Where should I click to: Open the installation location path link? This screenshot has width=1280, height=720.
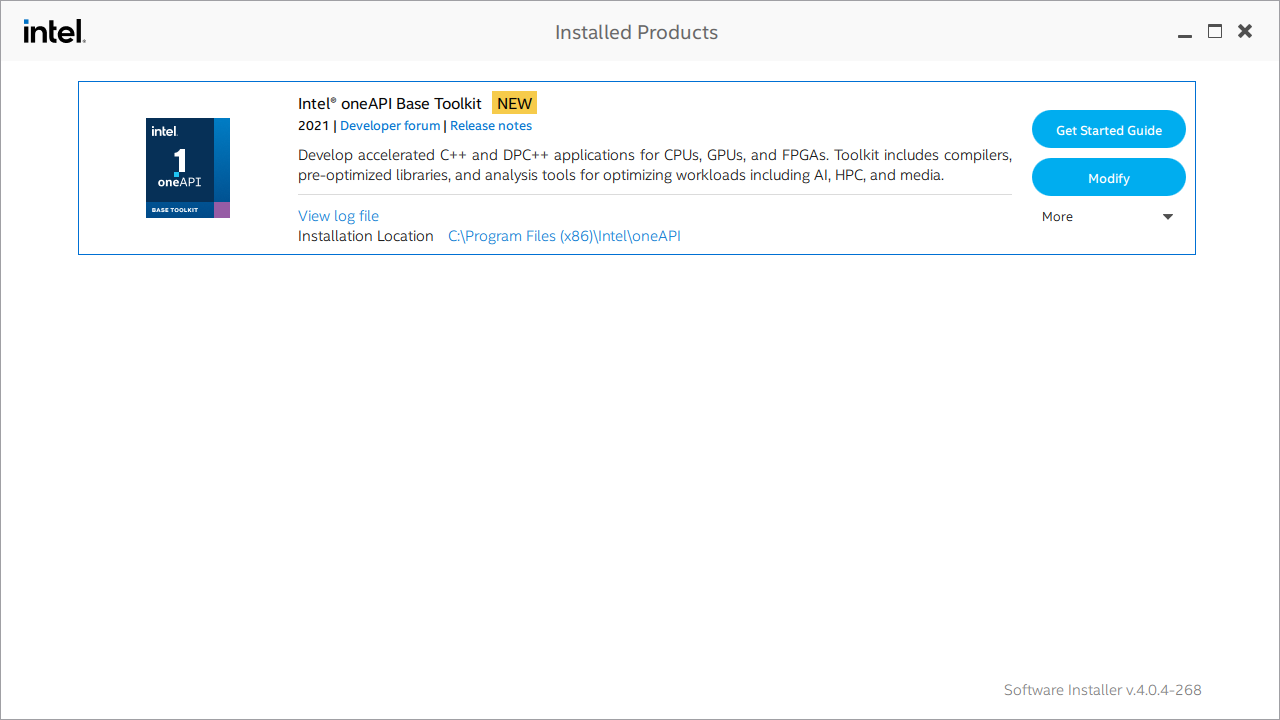(564, 236)
